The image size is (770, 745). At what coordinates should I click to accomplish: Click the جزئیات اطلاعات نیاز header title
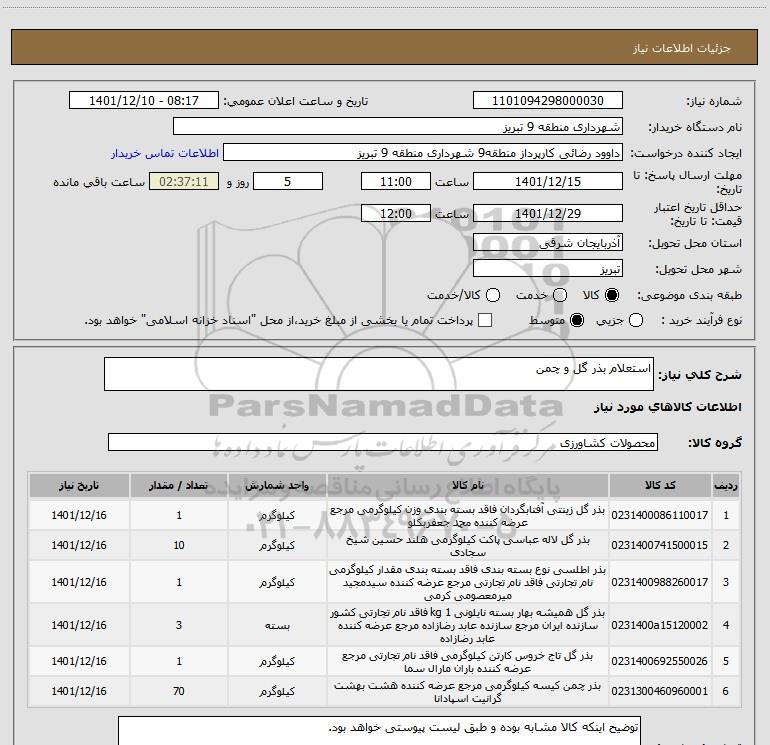click(x=682, y=48)
